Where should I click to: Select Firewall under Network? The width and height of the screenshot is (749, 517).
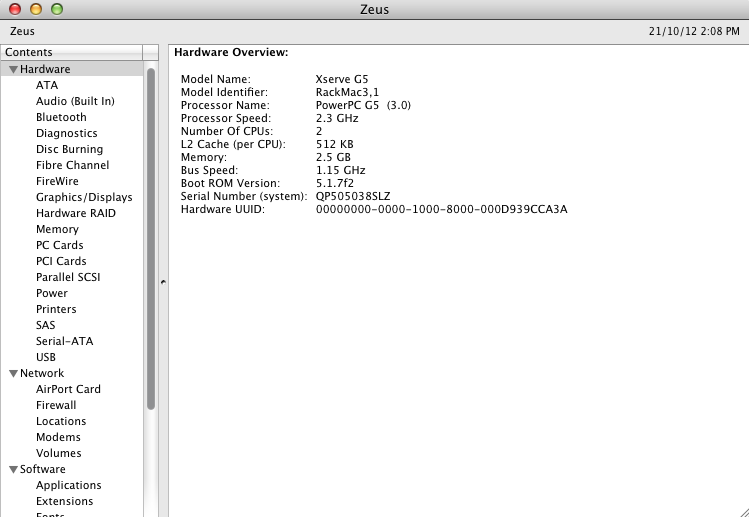pos(56,405)
